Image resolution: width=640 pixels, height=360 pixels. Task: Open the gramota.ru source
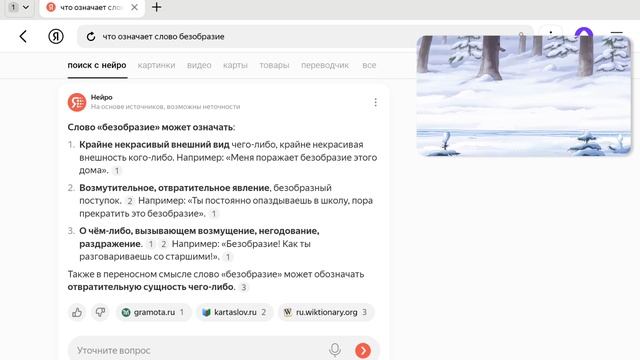tap(153, 312)
